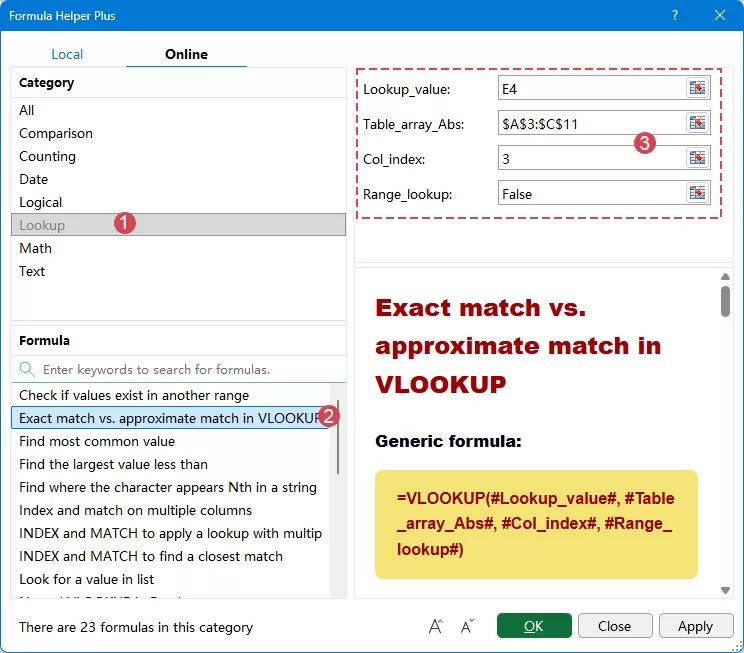Click range selector icon for Col_index
This screenshot has width=744, height=653.
pos(697,158)
